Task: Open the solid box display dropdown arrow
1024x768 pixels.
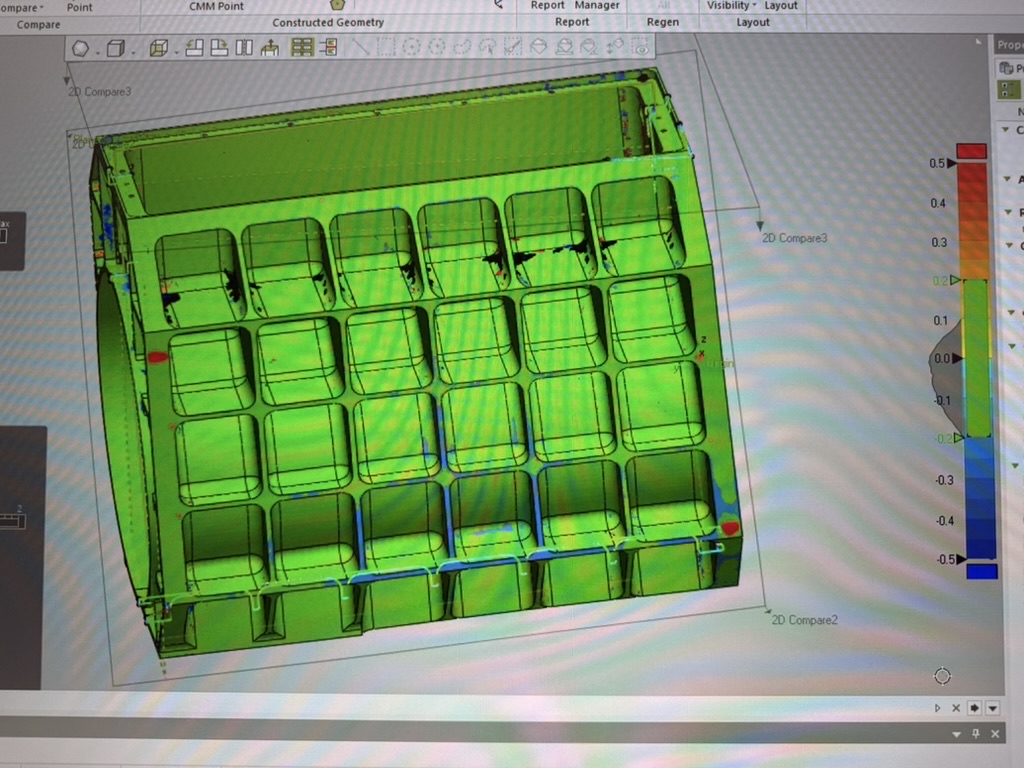Action: click(133, 52)
